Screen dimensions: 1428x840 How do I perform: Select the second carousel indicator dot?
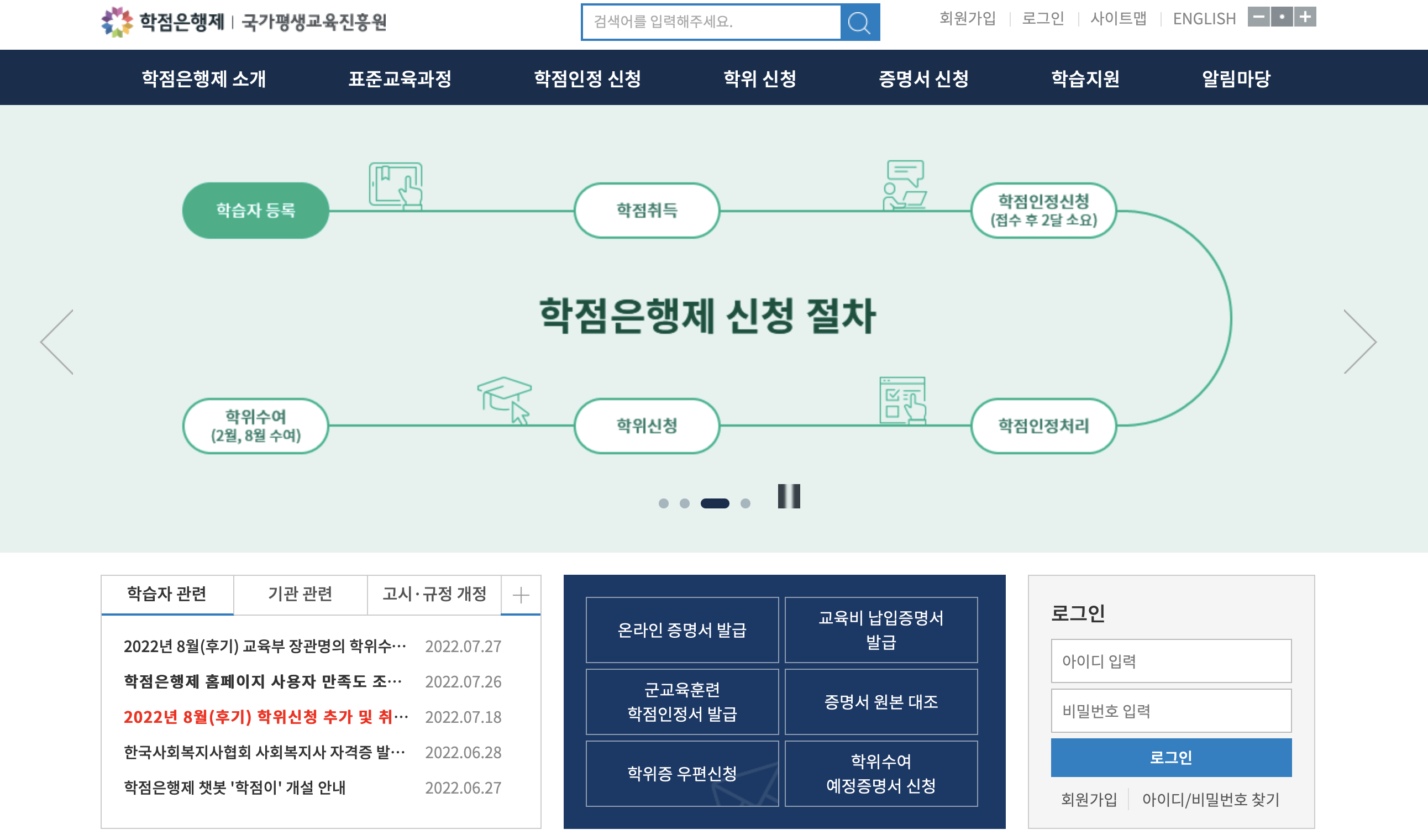coord(686,502)
